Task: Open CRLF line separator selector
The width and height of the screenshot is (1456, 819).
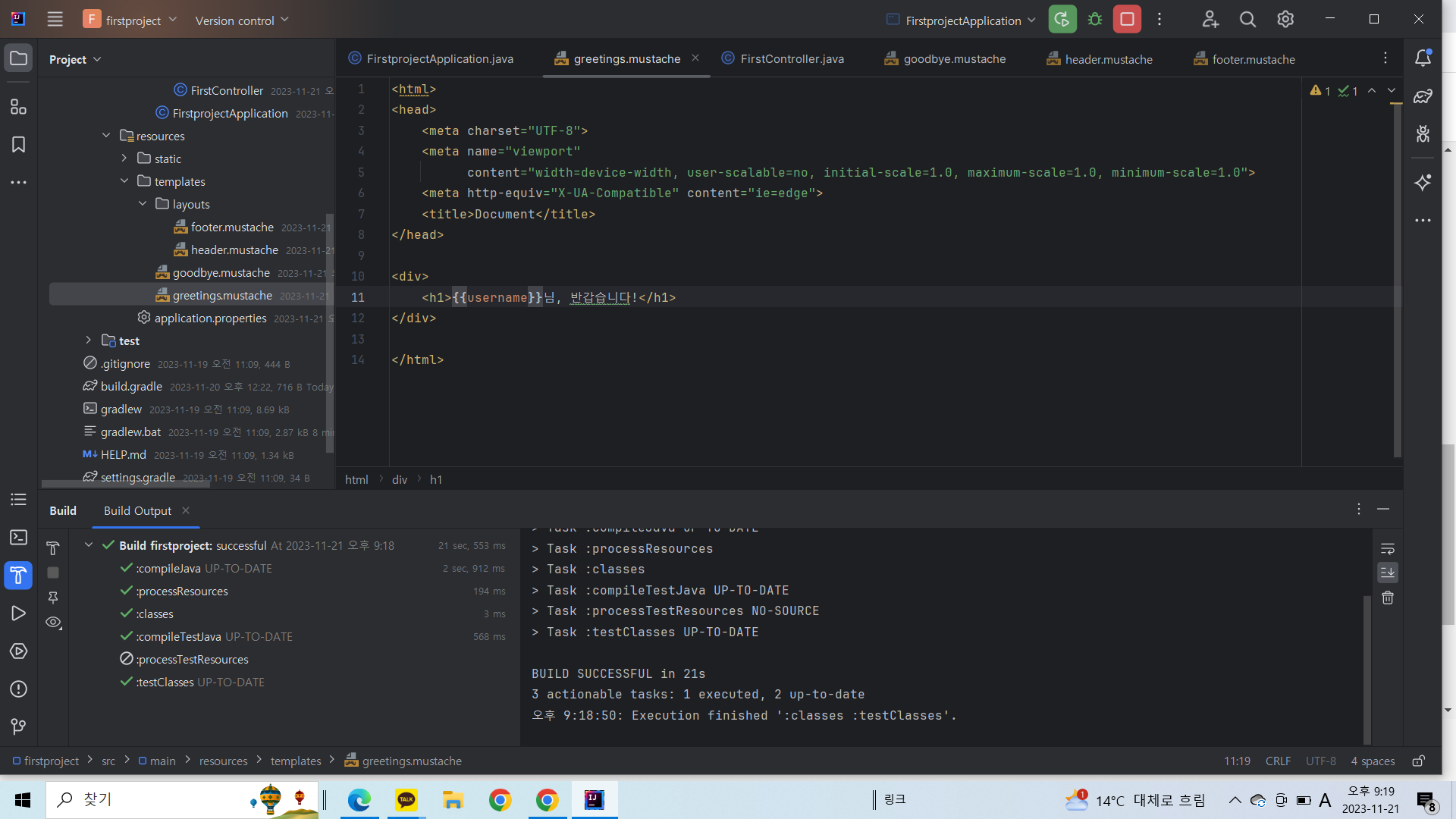Action: [1278, 761]
